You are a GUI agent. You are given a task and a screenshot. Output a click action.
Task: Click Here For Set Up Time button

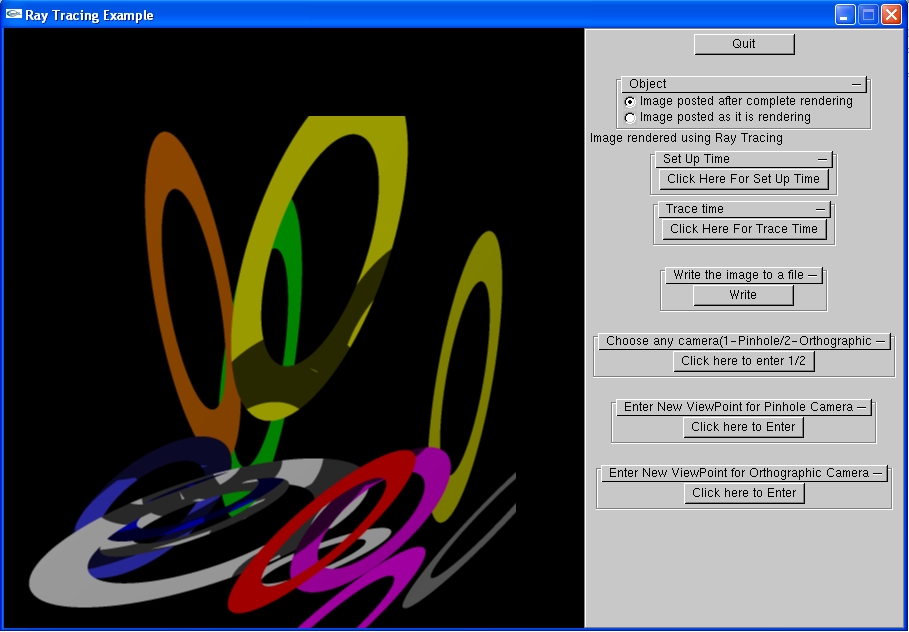coord(744,179)
